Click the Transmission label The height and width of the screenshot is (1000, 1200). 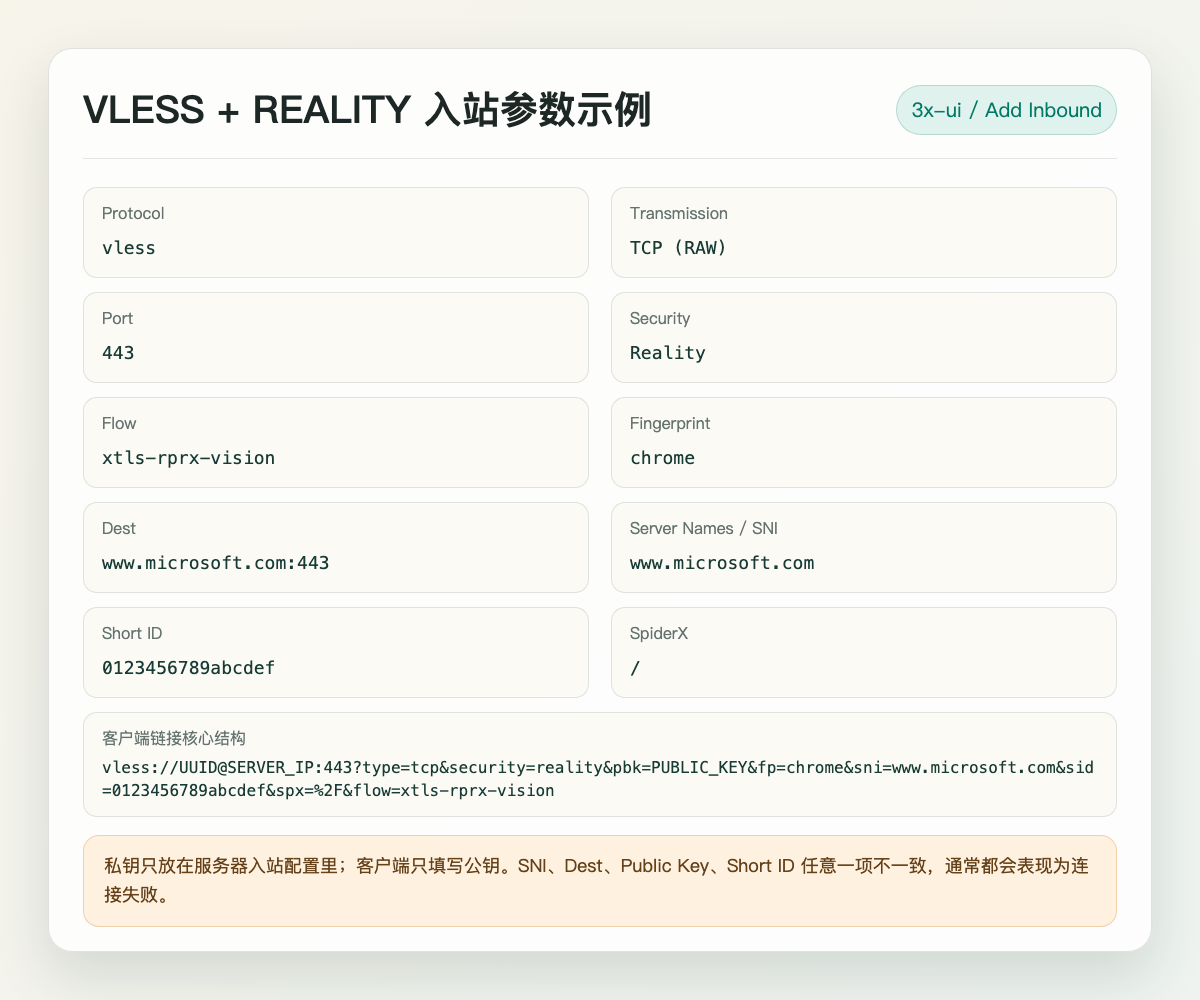[679, 213]
